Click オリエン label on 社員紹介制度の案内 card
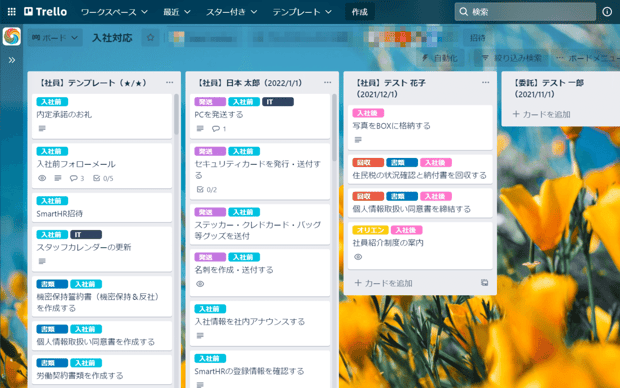 (x=370, y=230)
